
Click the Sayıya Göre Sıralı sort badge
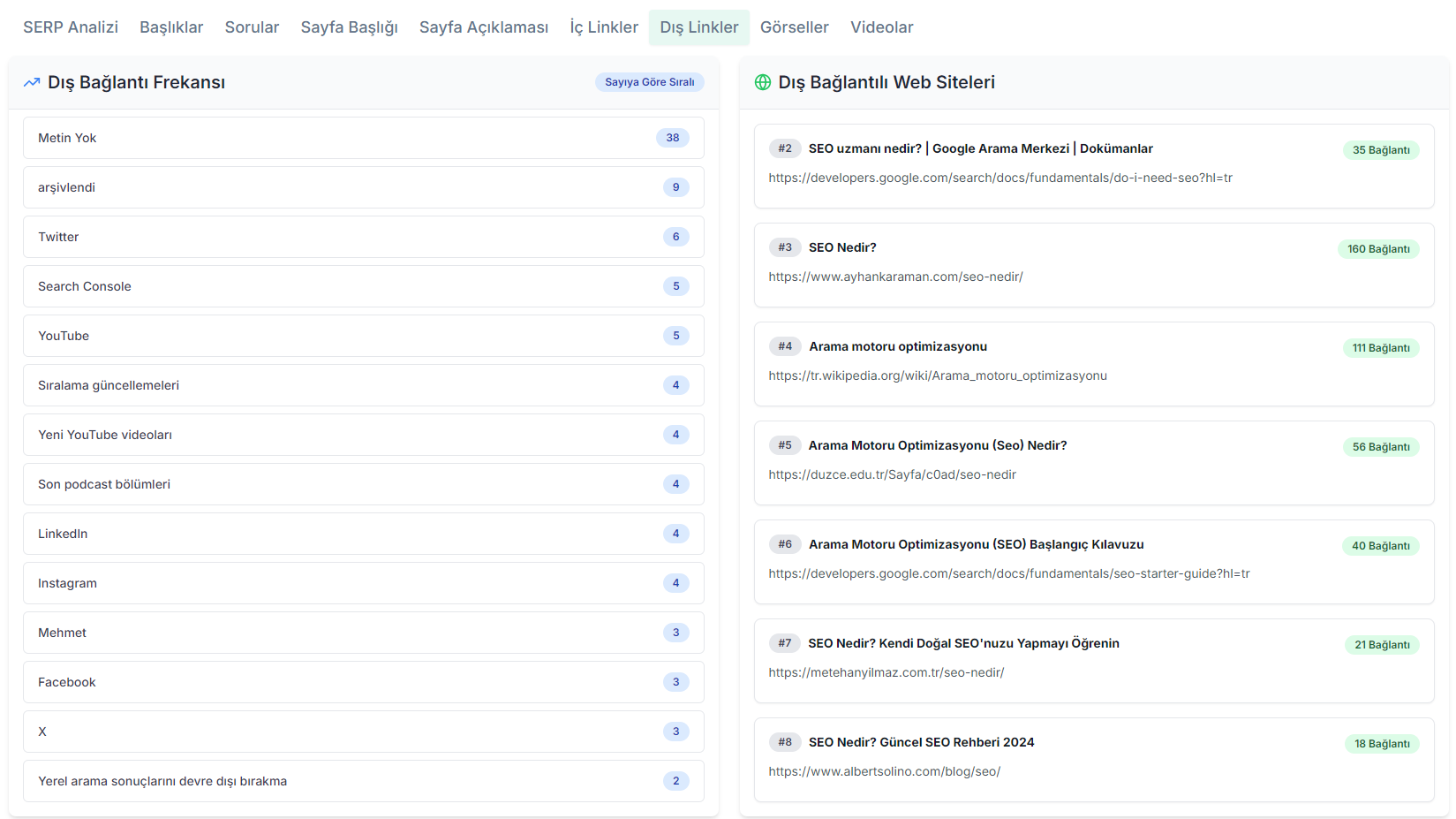pos(649,82)
